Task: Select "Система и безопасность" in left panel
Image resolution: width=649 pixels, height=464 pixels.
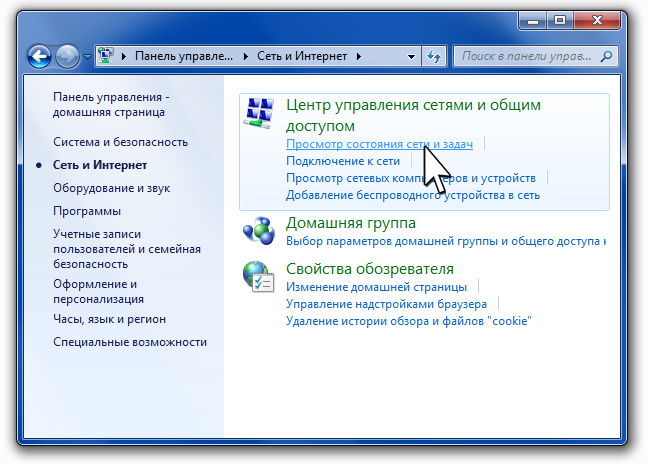Action: click(120, 143)
